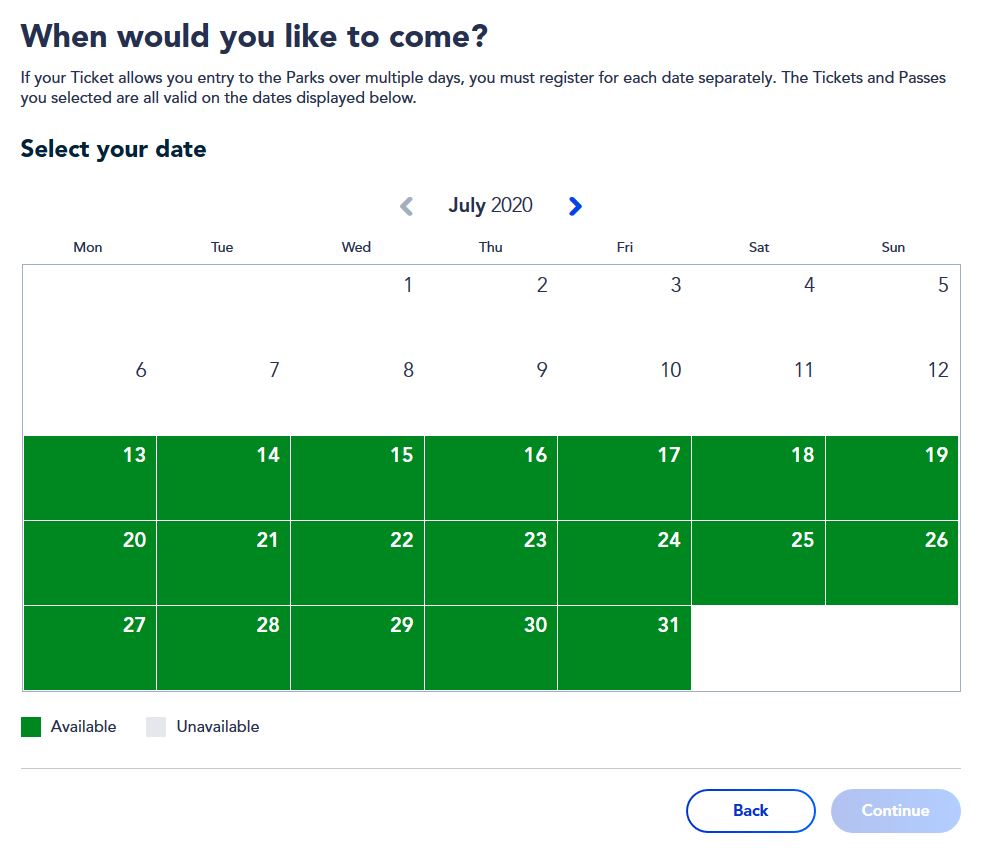
Task: Pick July 22 in the calendar
Action: [357, 563]
